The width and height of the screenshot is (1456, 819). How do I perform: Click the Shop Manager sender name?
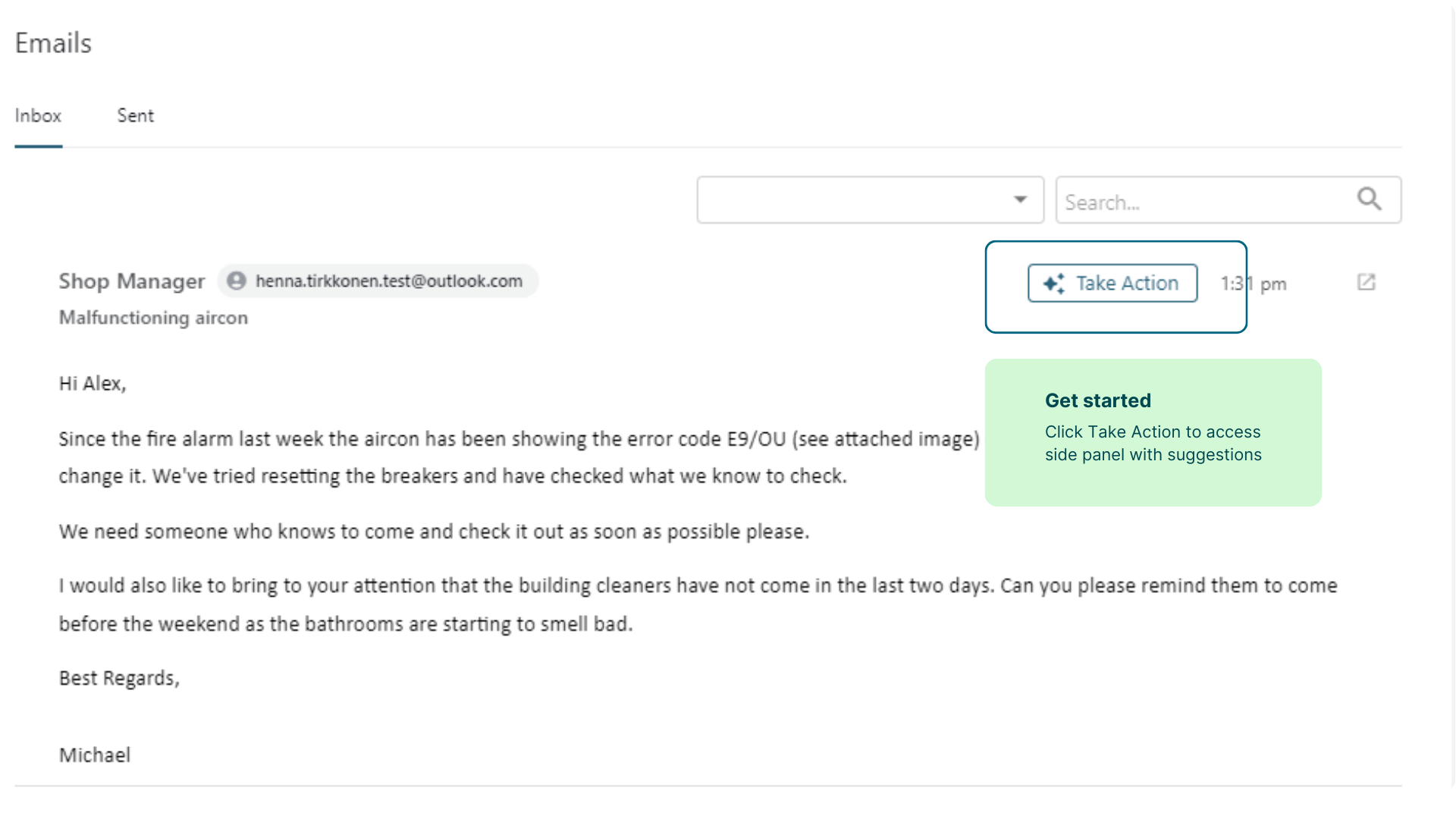[x=132, y=281]
